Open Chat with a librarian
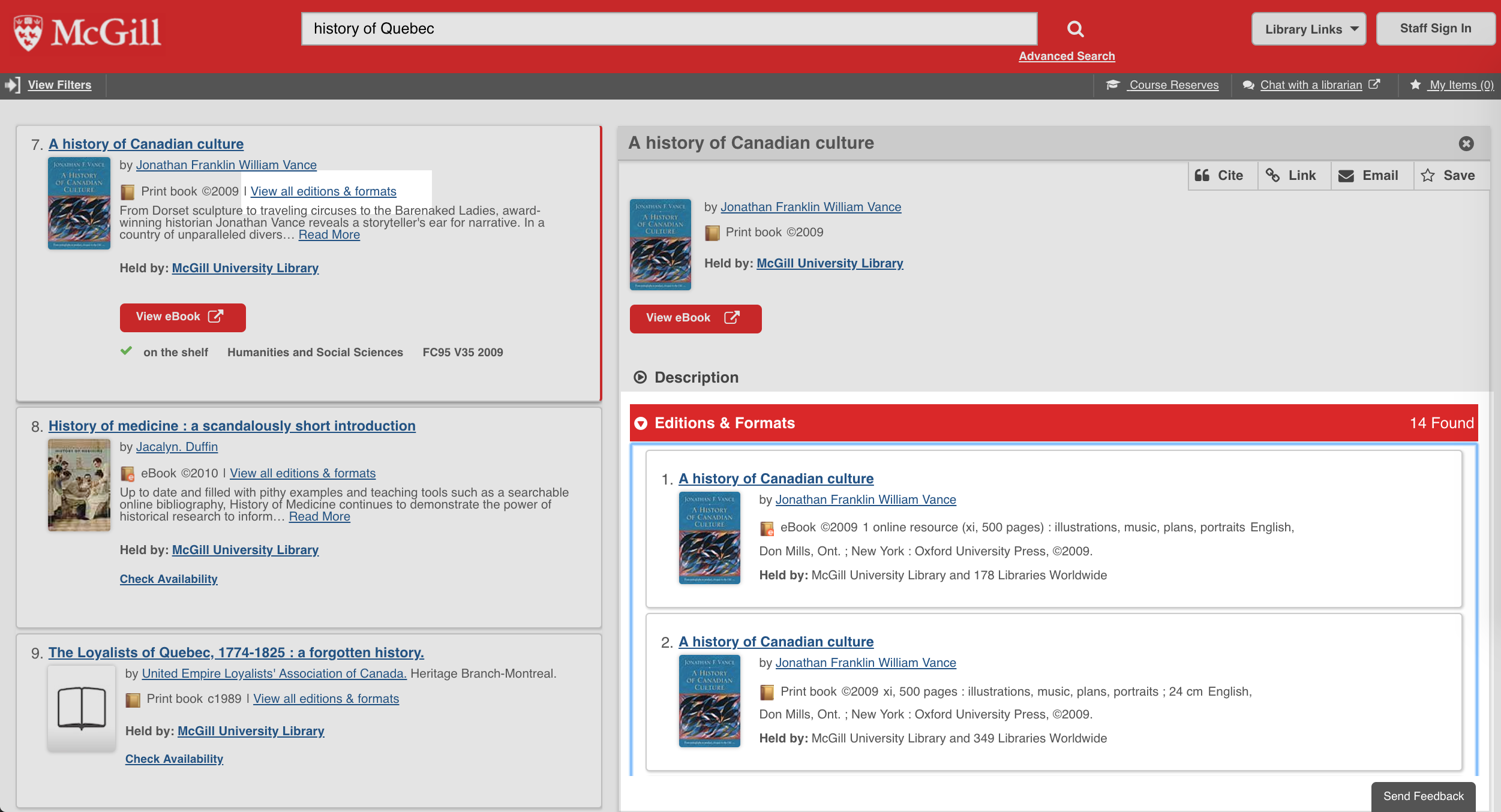Viewport: 1501px width, 812px height. 1311,85
